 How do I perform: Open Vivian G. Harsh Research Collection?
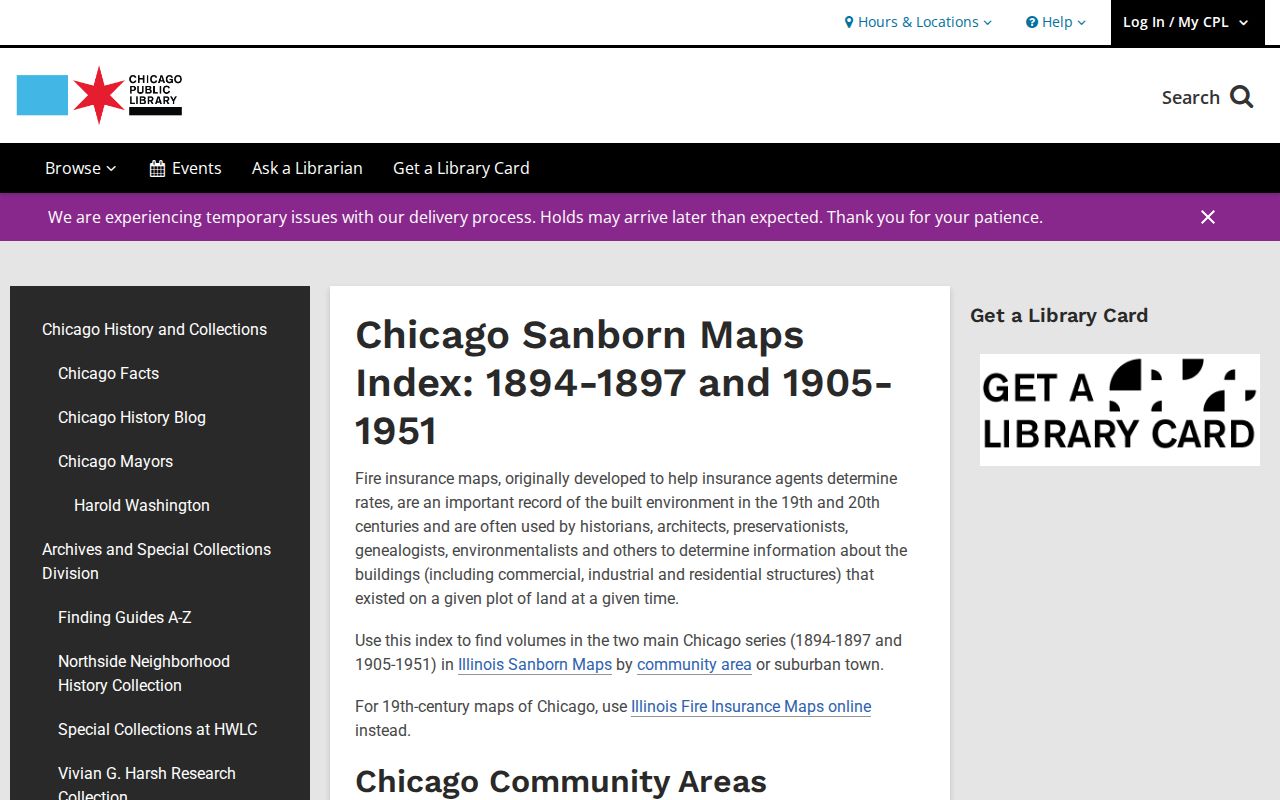coord(147,784)
